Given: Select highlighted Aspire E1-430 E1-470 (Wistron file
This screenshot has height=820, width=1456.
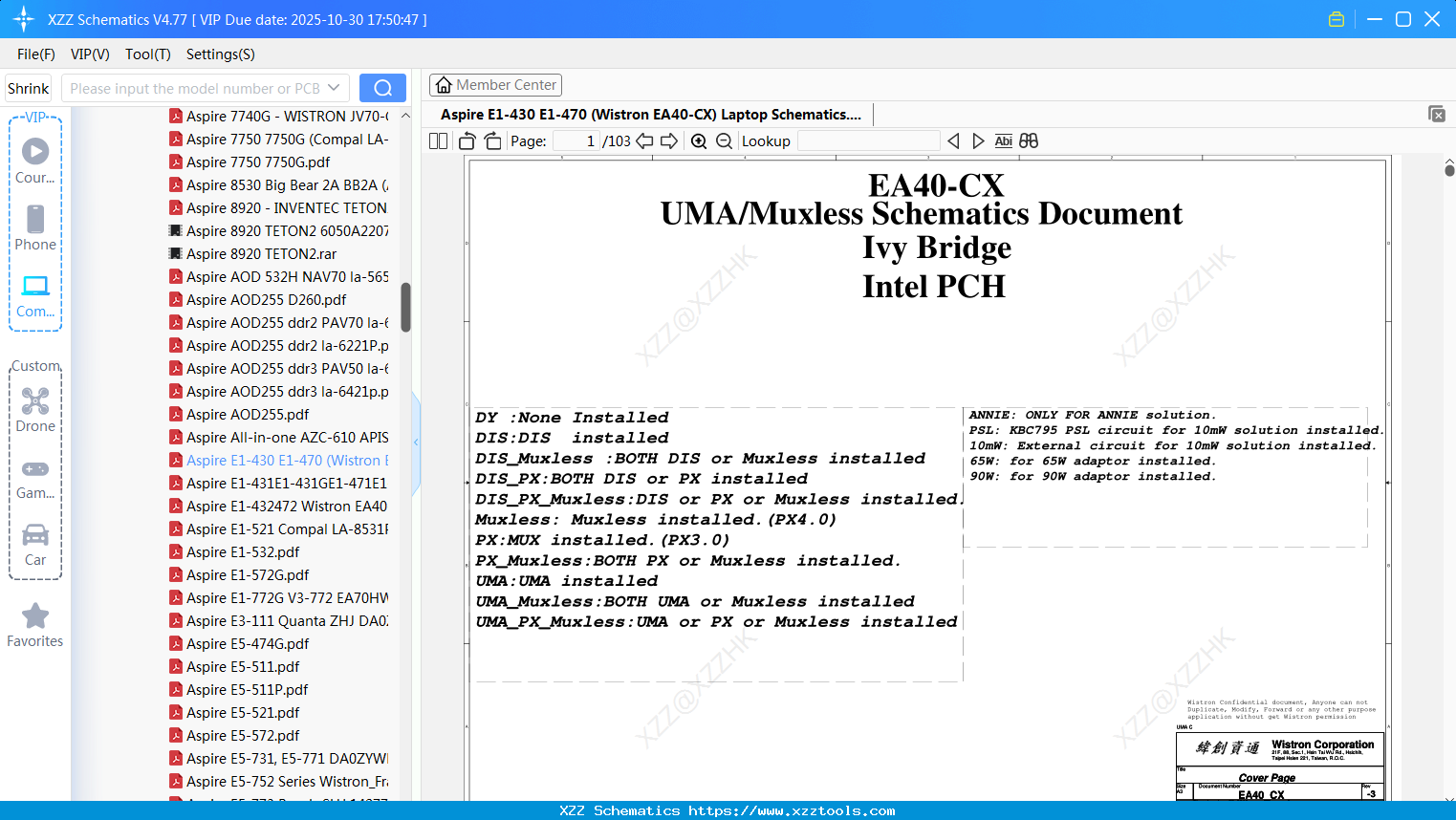Looking at the screenshot, I should (x=279, y=461).
